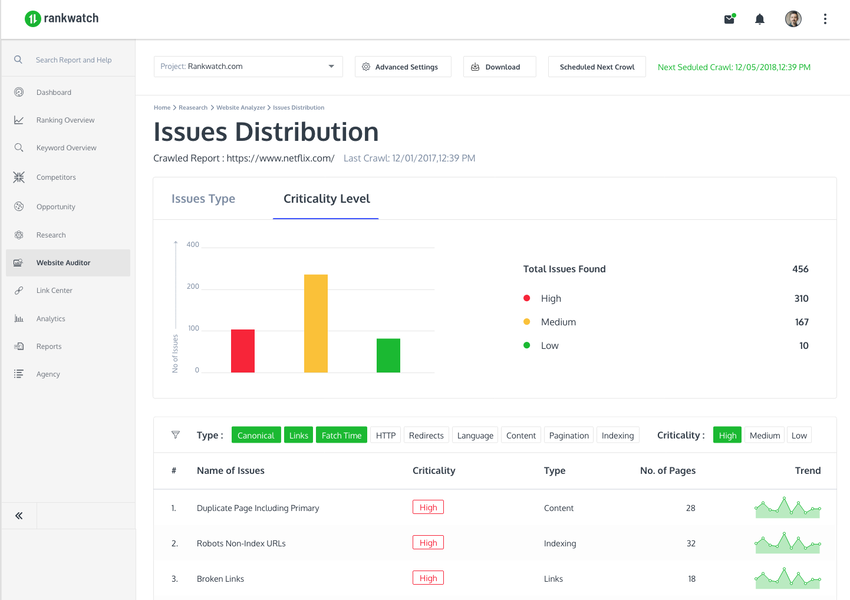This screenshot has height=600, width=850.
Task: Toggle the Canonical issue type filter
Action: click(256, 435)
